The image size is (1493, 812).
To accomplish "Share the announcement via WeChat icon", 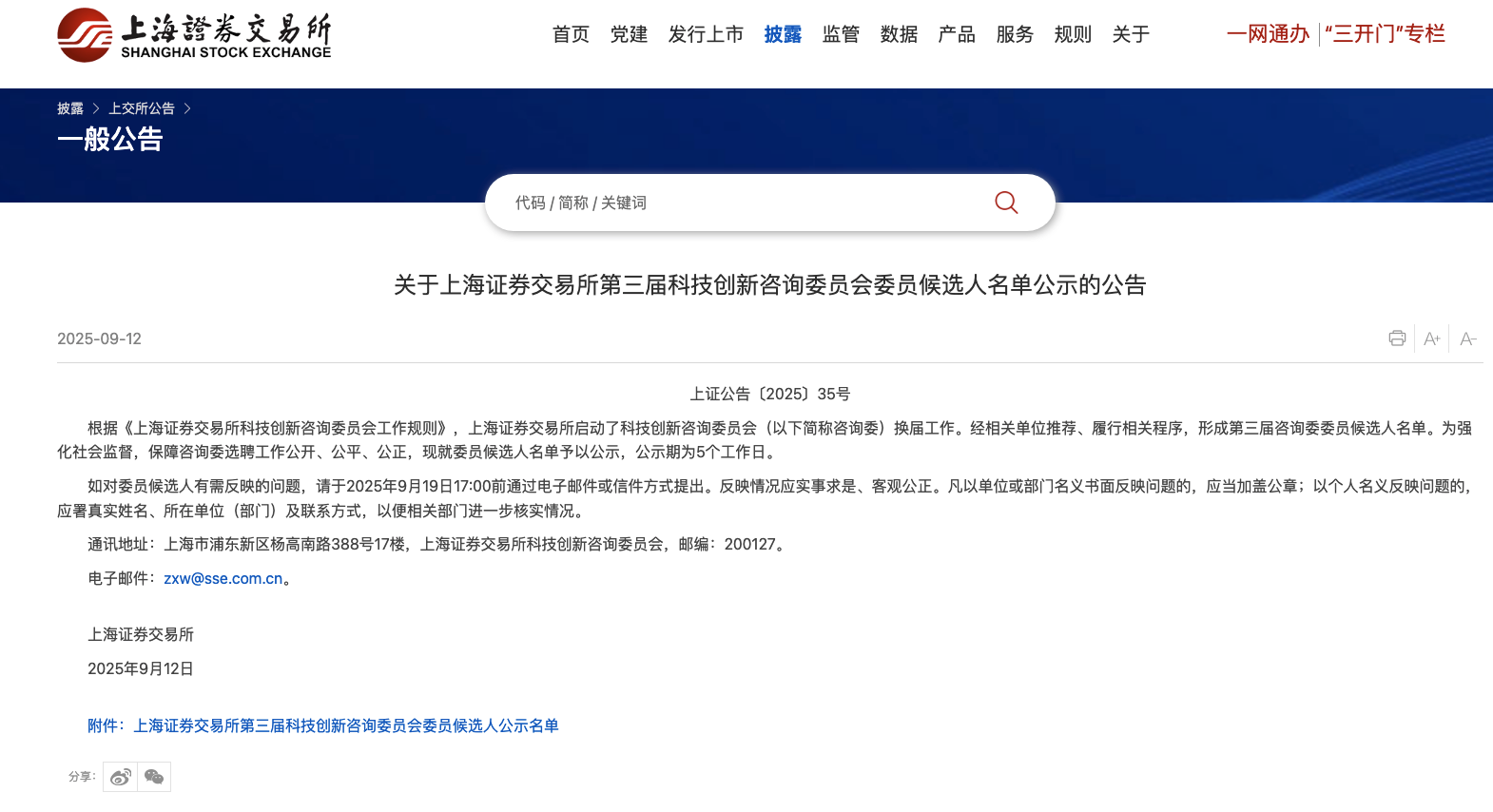I will click(154, 777).
